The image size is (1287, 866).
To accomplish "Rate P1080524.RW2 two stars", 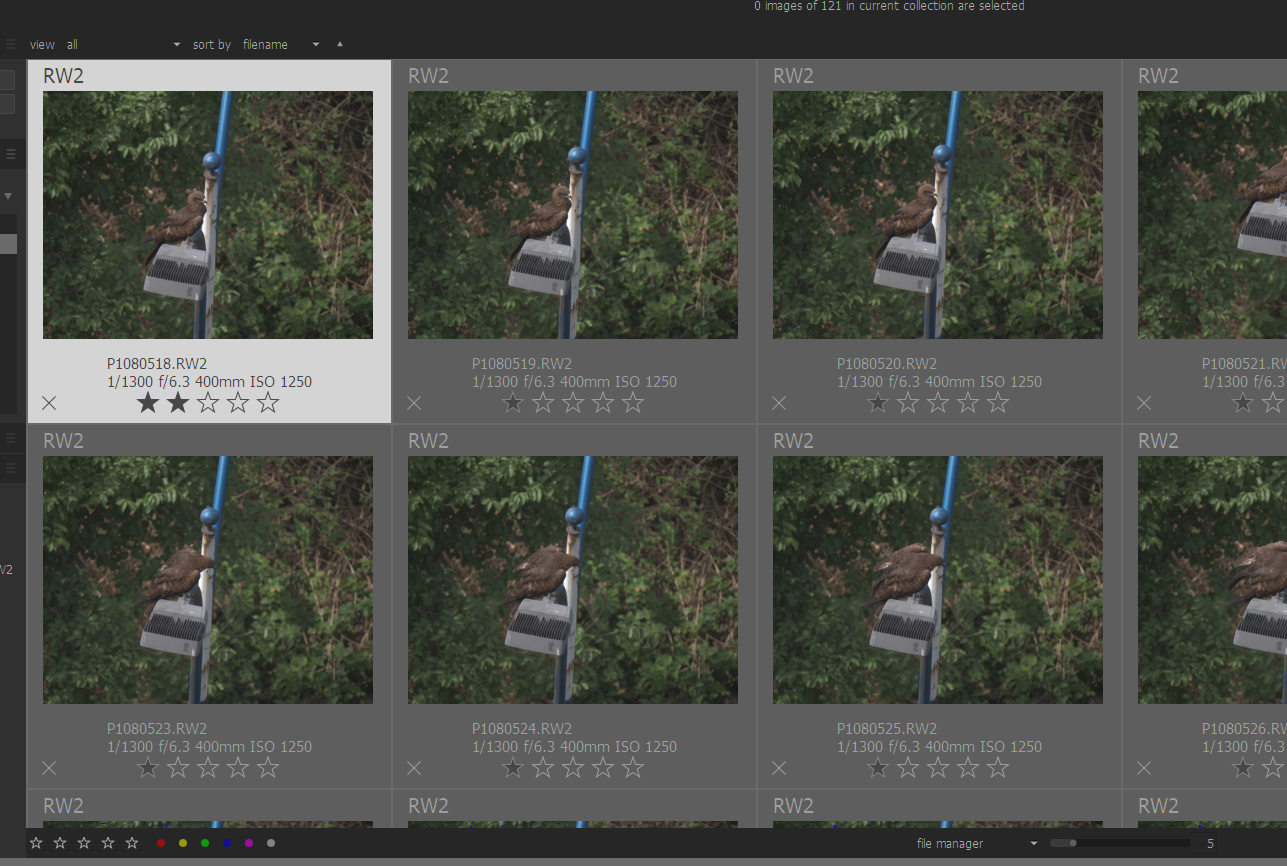I will [x=543, y=768].
